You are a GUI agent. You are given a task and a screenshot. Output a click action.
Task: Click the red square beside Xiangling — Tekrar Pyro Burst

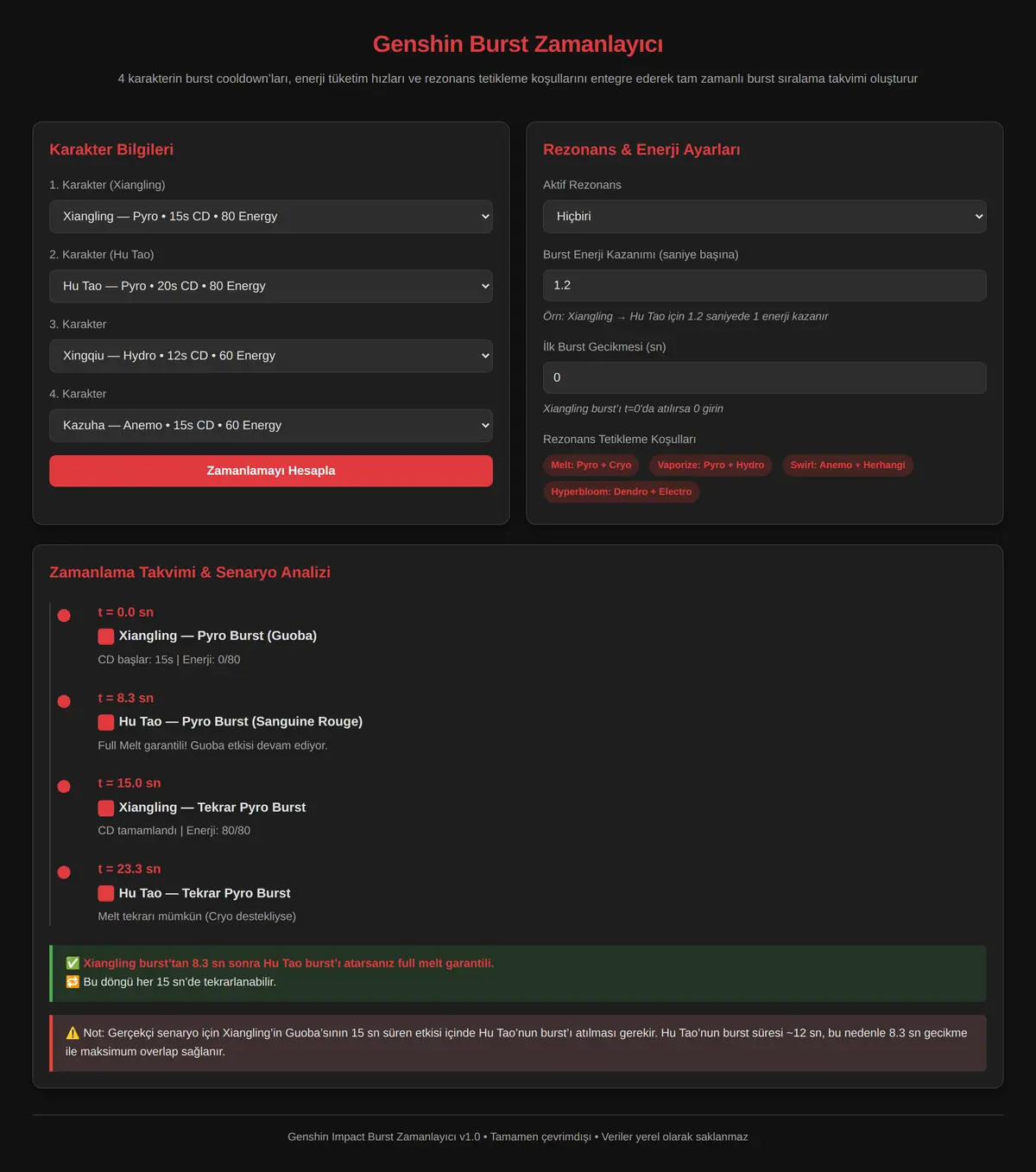click(x=106, y=808)
